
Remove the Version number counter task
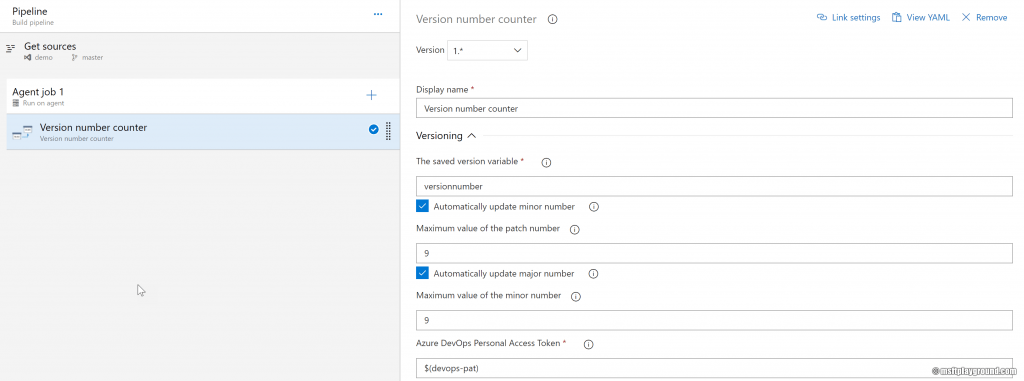(985, 18)
